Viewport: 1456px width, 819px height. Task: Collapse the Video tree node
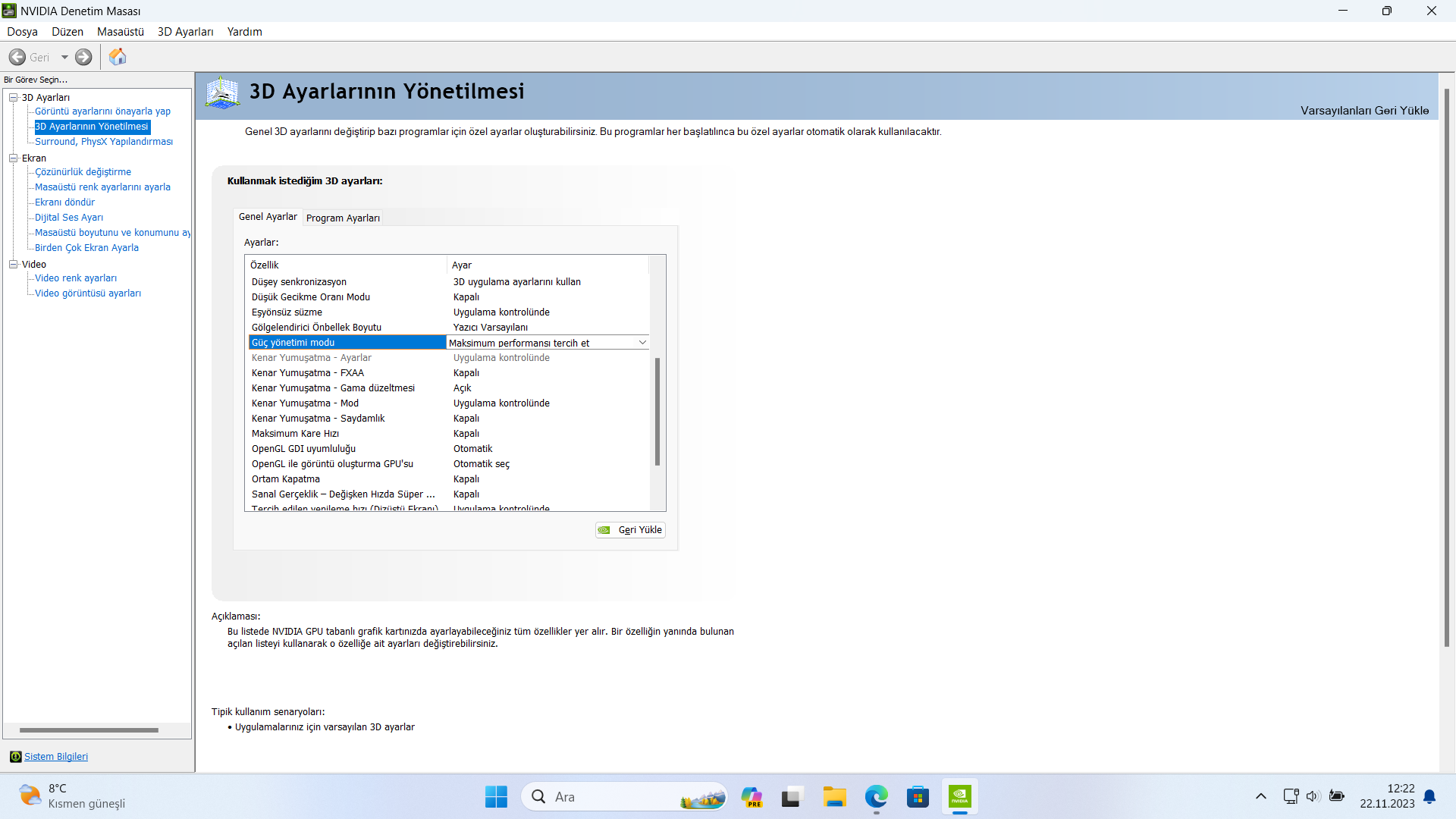13,264
